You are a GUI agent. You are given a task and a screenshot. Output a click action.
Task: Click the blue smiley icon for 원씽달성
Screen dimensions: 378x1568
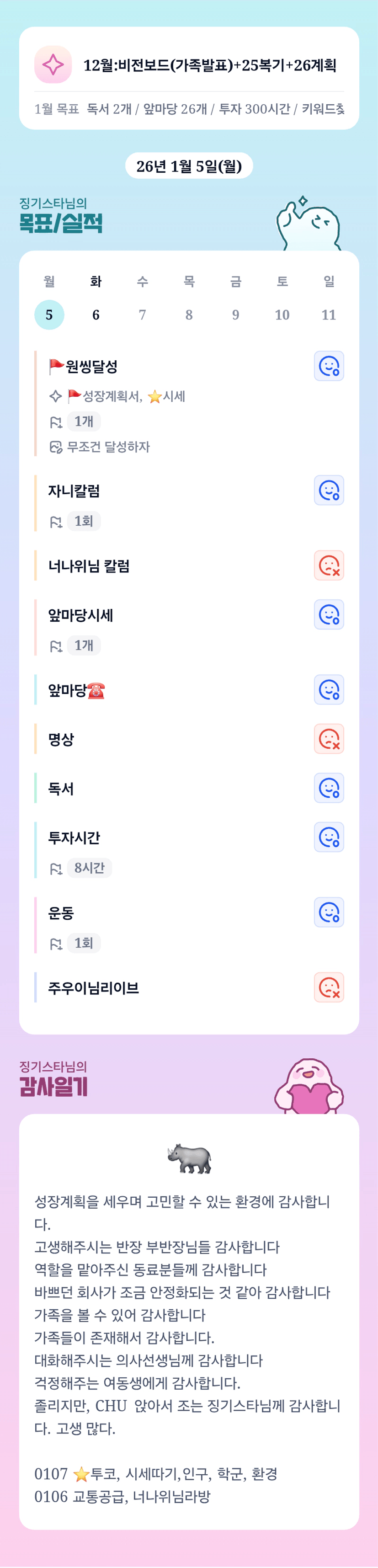click(x=329, y=367)
